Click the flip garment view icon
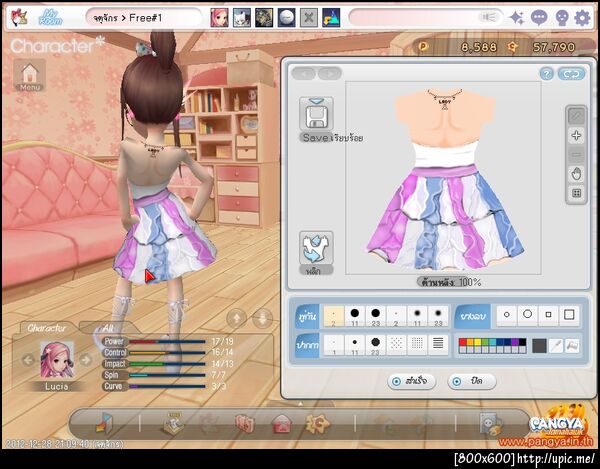Image resolution: width=600 pixels, height=469 pixels. click(x=316, y=247)
